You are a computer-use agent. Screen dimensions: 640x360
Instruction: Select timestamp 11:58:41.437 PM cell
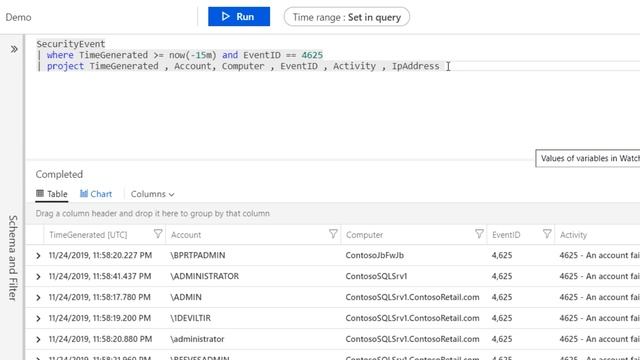point(100,276)
